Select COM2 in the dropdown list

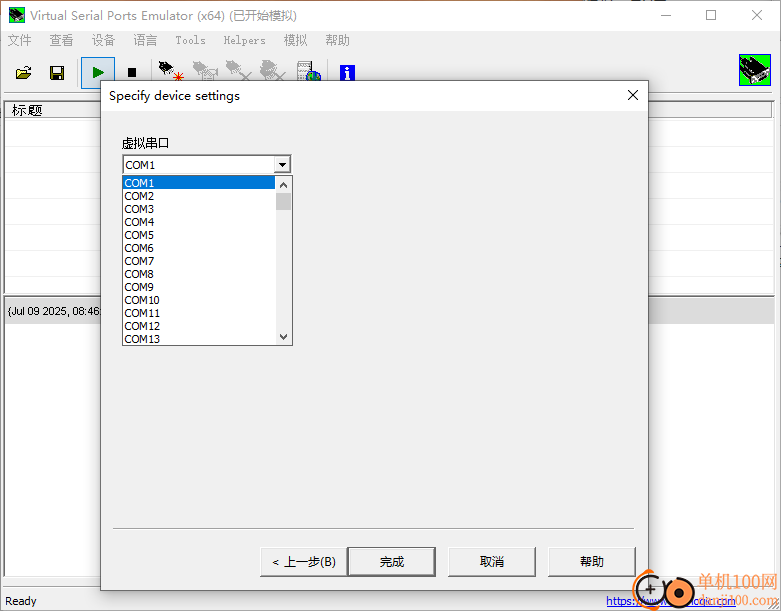(199, 196)
